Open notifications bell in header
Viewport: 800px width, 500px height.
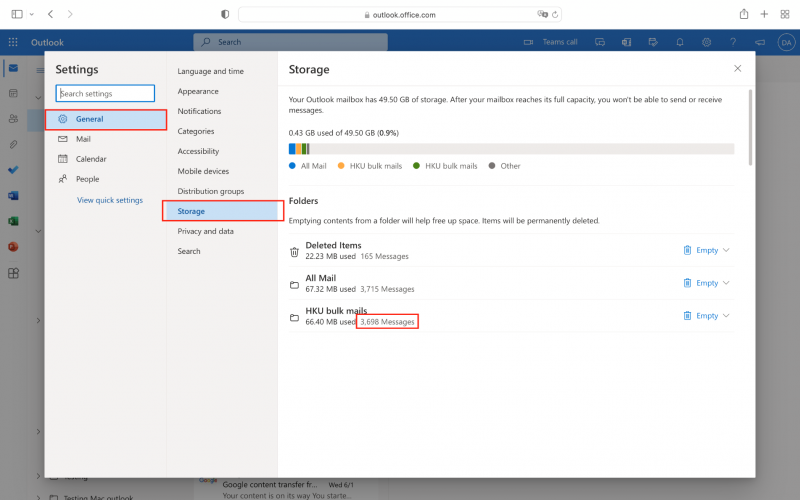(x=680, y=42)
